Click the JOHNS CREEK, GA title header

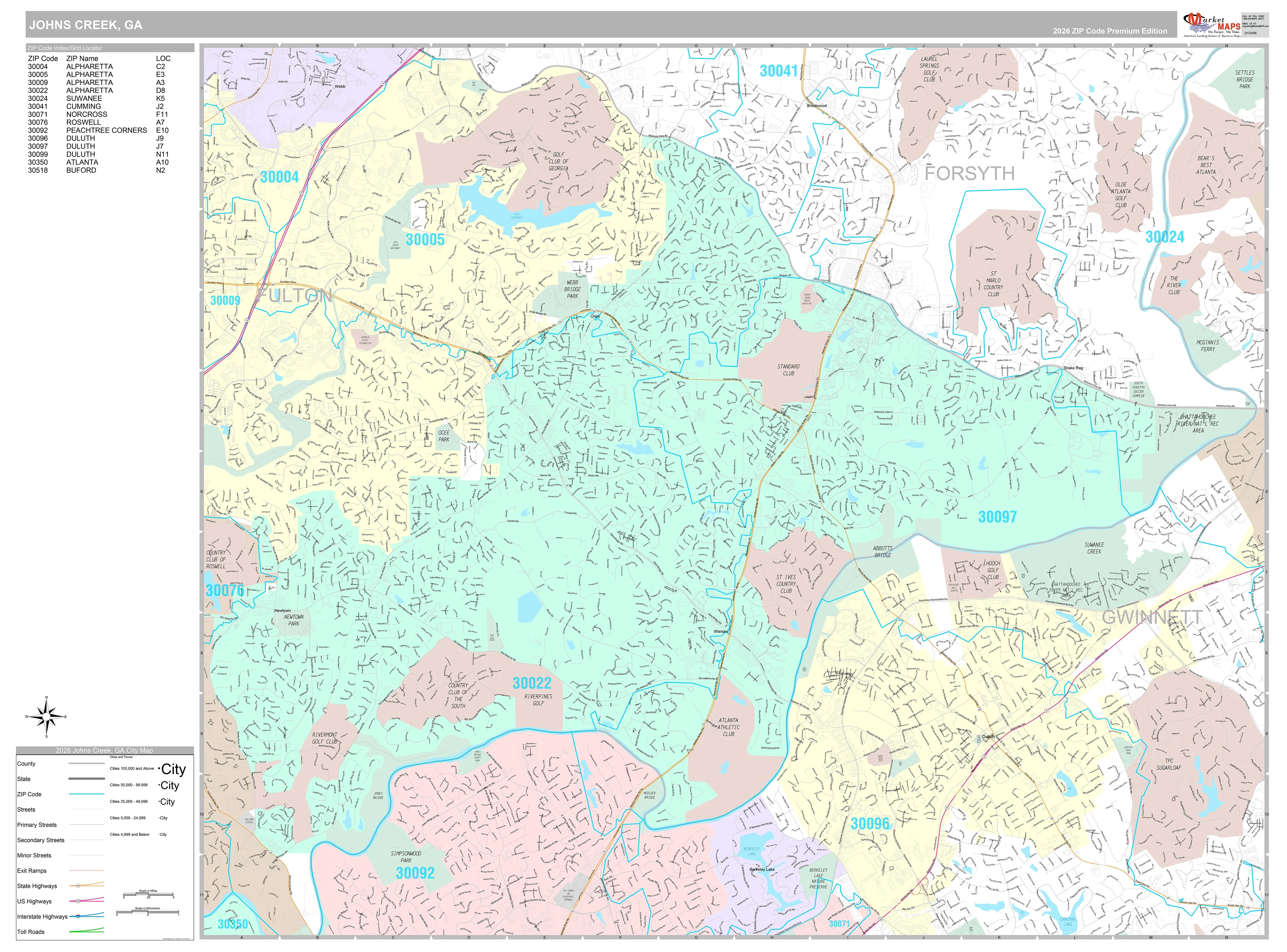click(85, 25)
